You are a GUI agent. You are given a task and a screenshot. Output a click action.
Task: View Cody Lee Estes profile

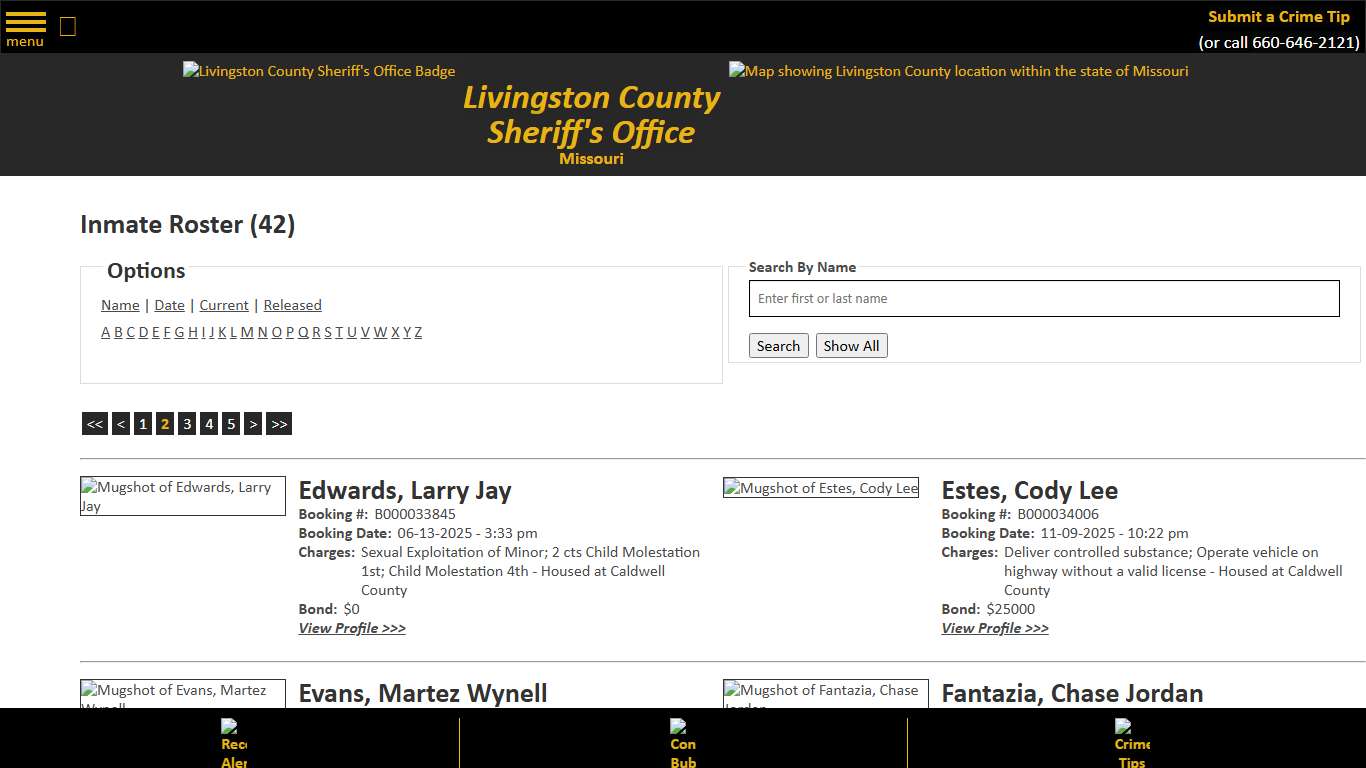pyautogui.click(x=995, y=628)
